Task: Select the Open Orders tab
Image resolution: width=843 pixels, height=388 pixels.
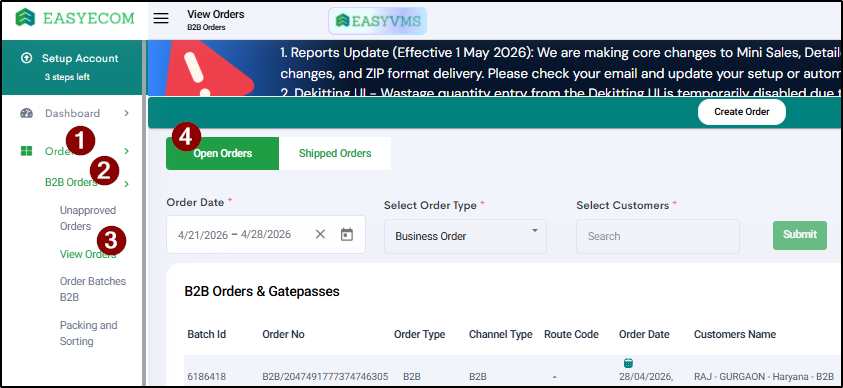Action: [223, 154]
